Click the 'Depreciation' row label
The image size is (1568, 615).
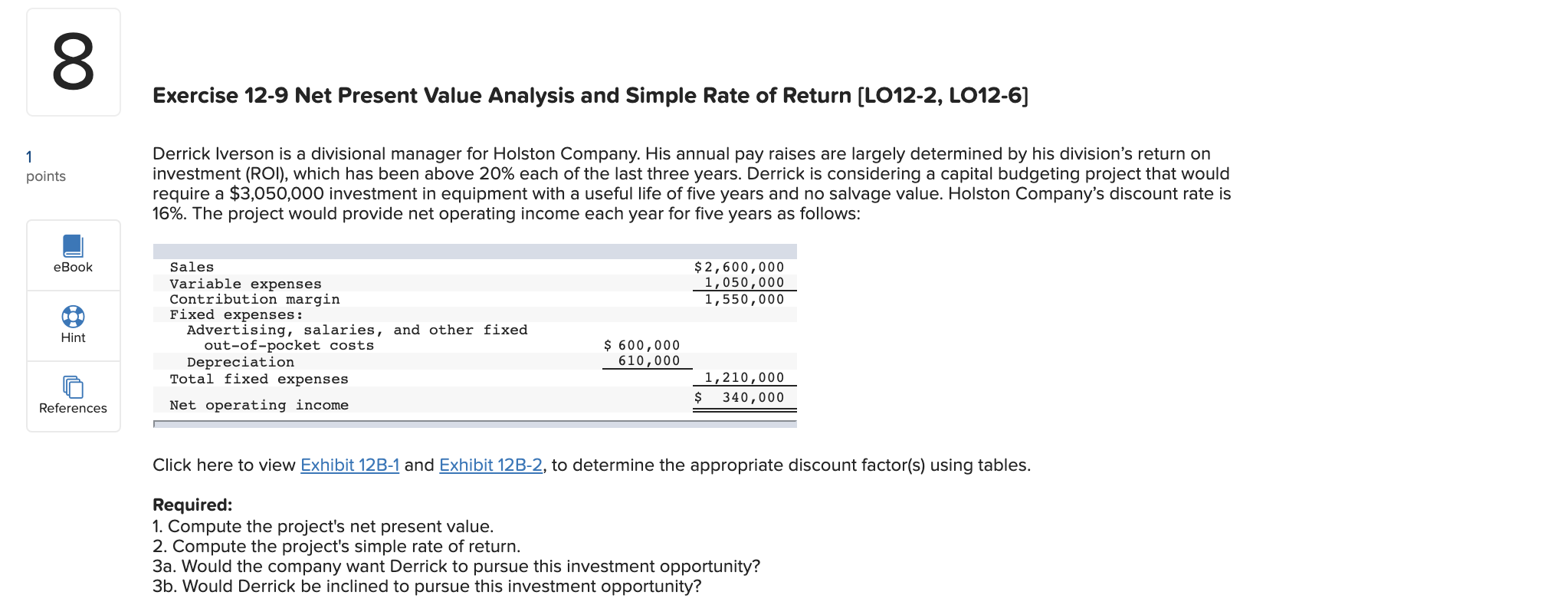pyautogui.click(x=241, y=362)
